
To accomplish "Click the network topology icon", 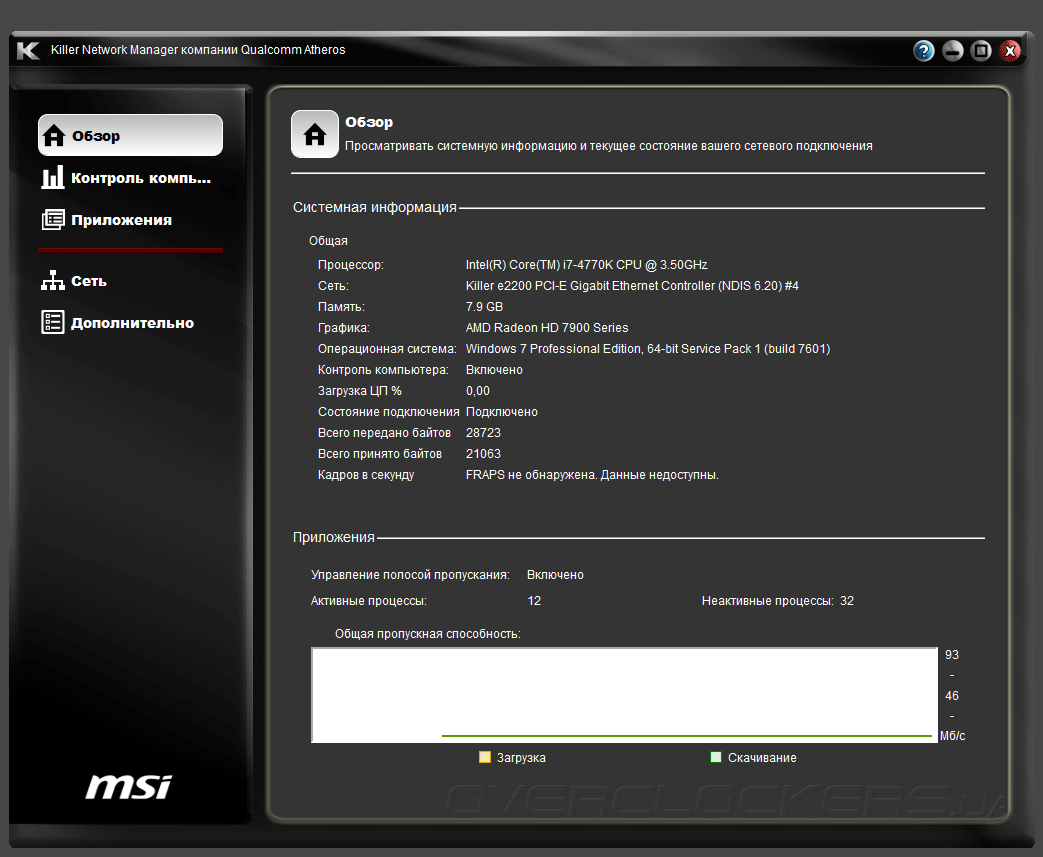I will tap(53, 281).
